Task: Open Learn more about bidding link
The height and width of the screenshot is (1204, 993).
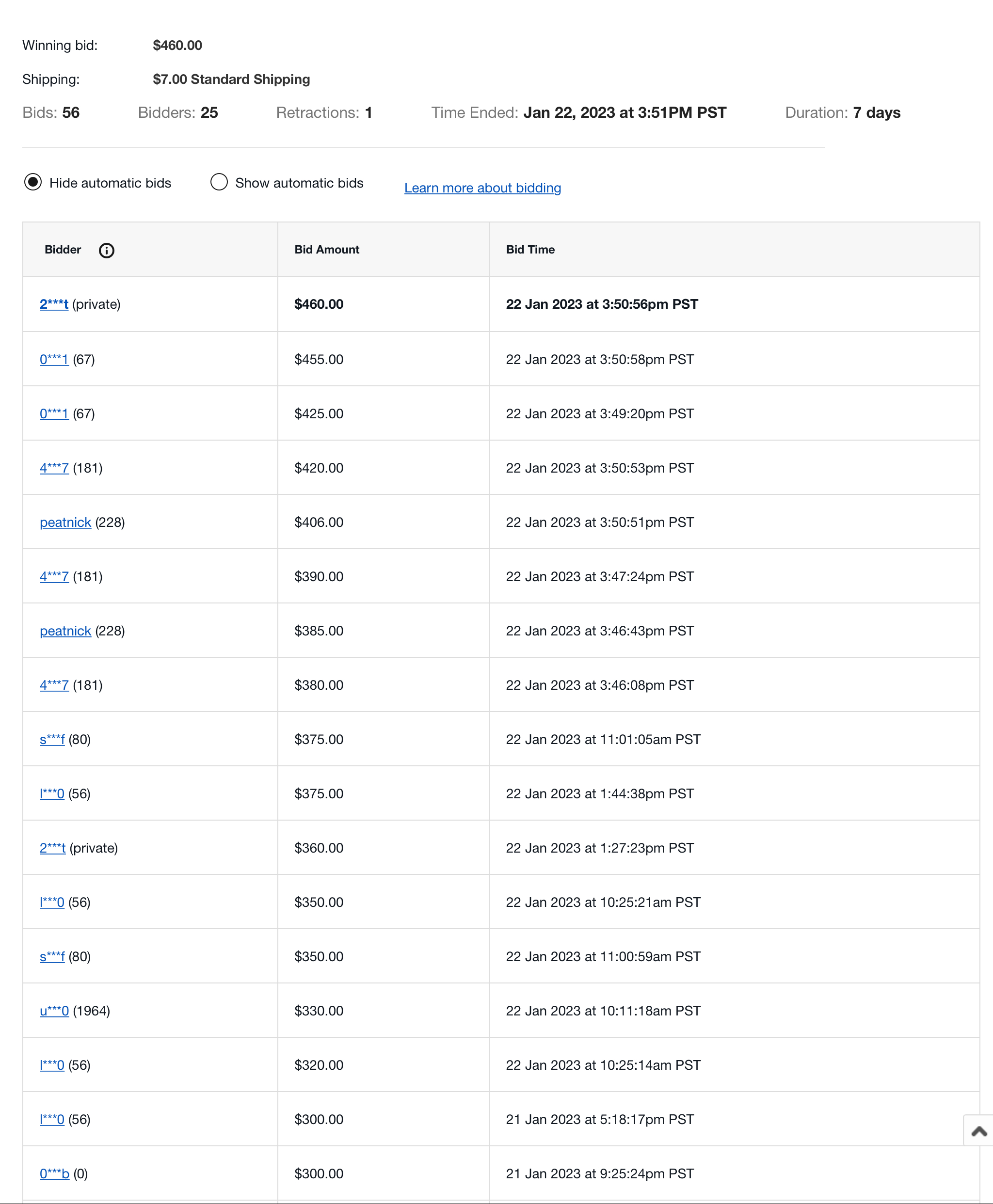Action: [482, 188]
